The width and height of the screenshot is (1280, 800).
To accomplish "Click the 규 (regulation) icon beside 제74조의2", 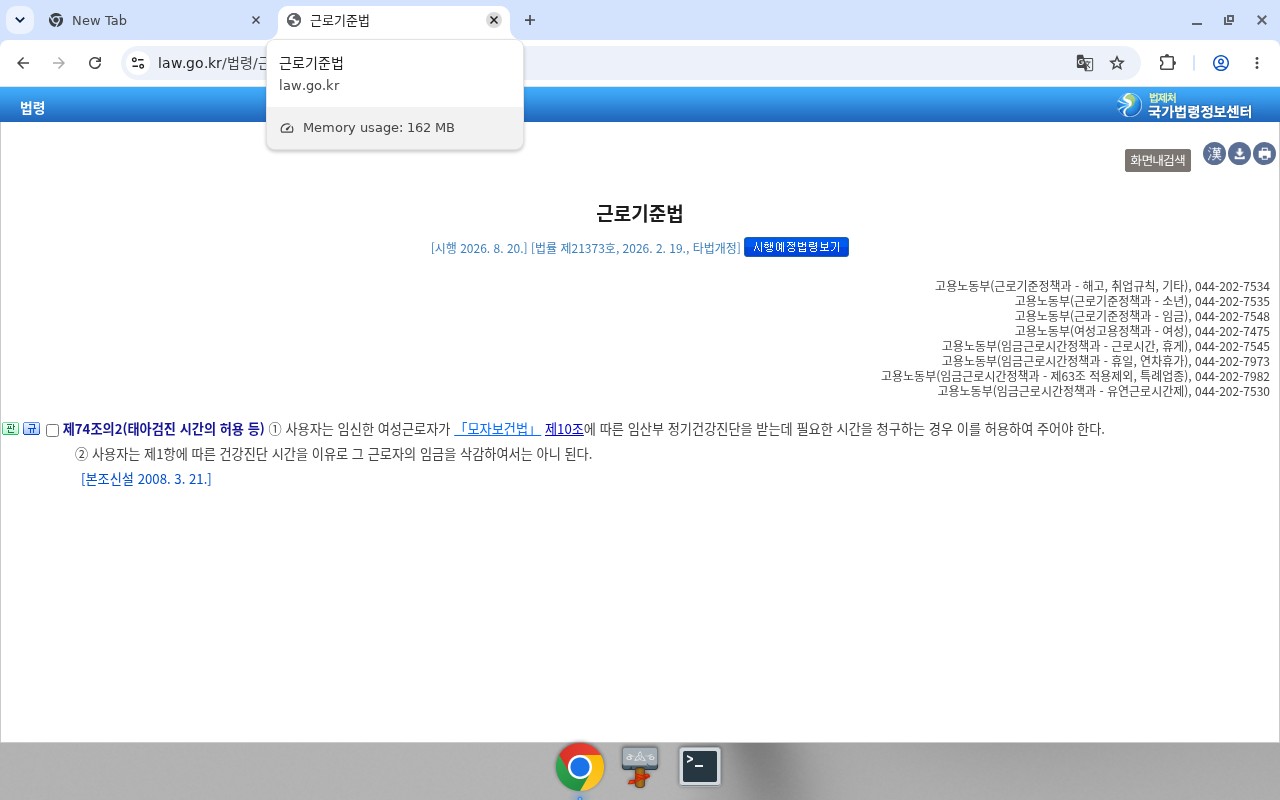I will click(x=31, y=429).
